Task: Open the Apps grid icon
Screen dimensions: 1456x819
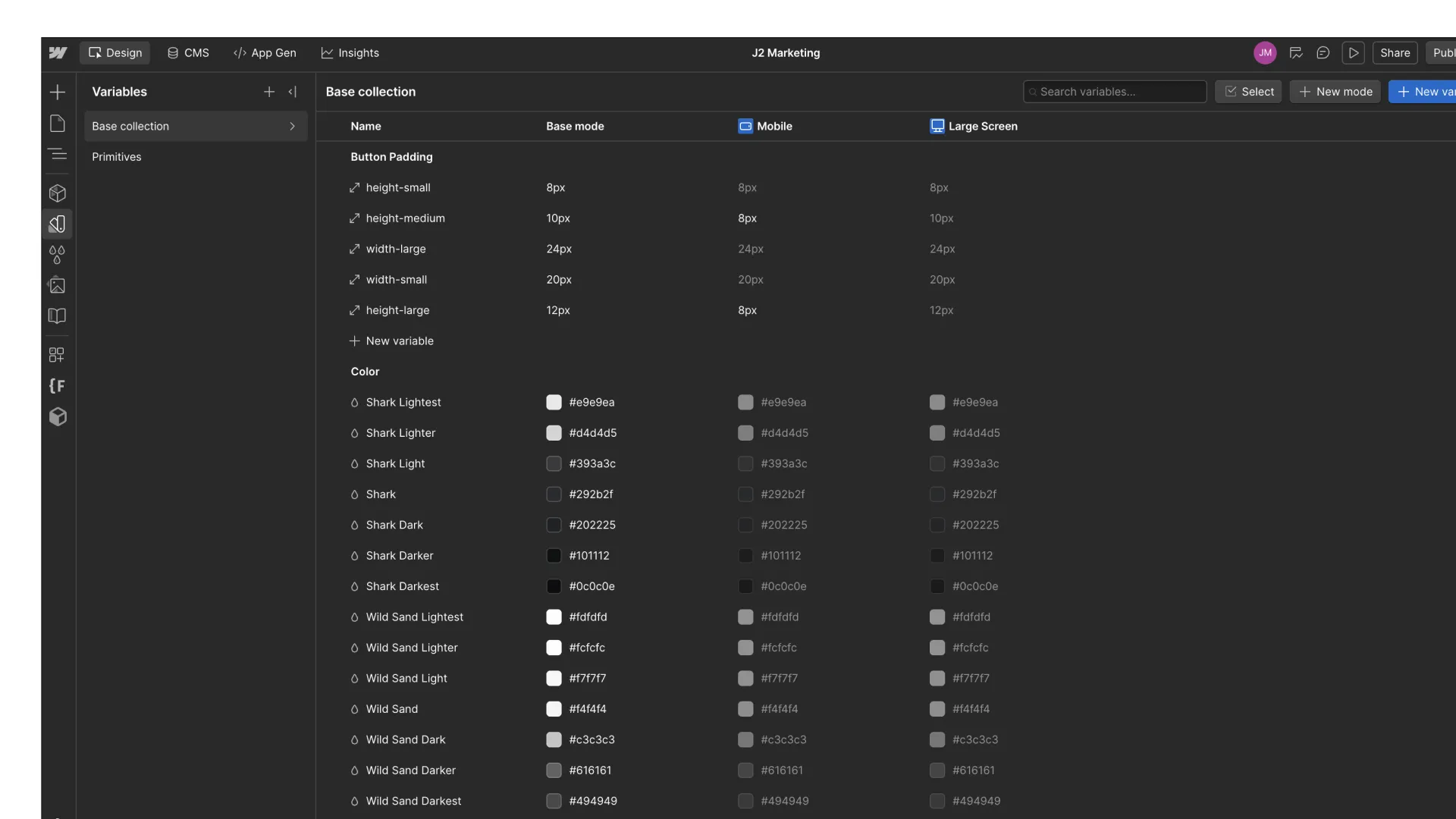Action: pyautogui.click(x=57, y=355)
